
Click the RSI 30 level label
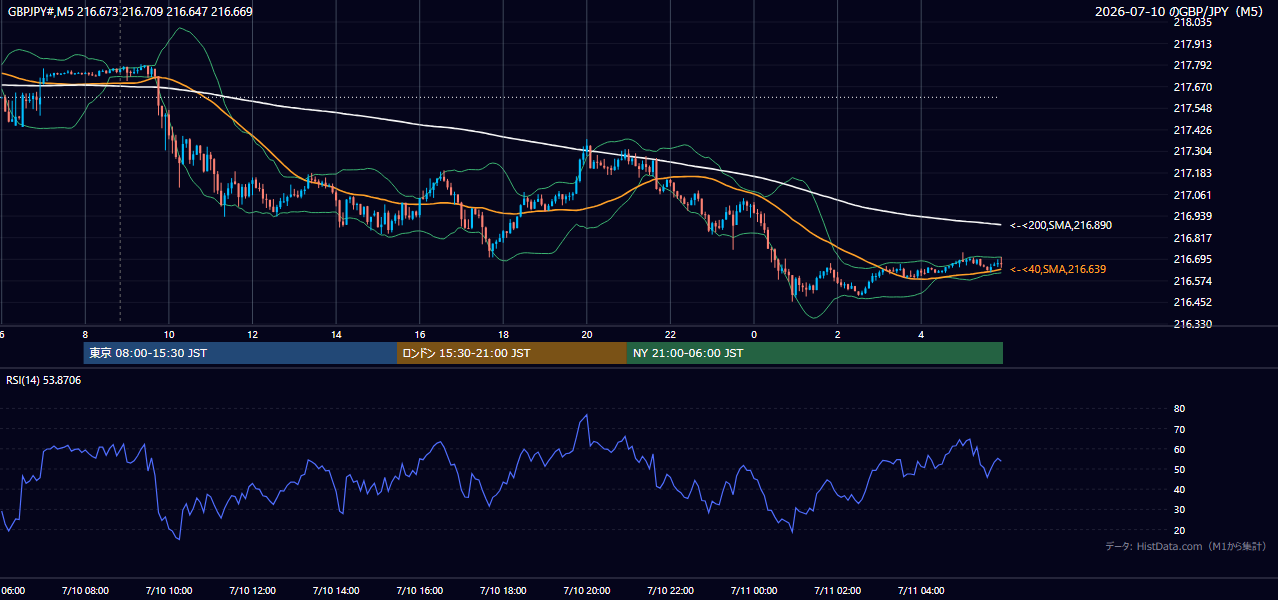[x=1179, y=510]
